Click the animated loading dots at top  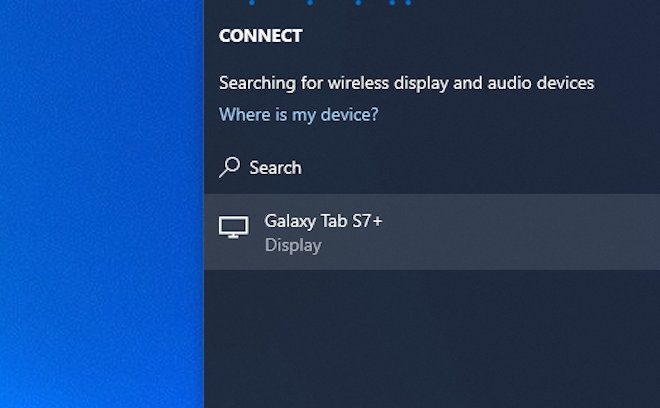pos(330,3)
